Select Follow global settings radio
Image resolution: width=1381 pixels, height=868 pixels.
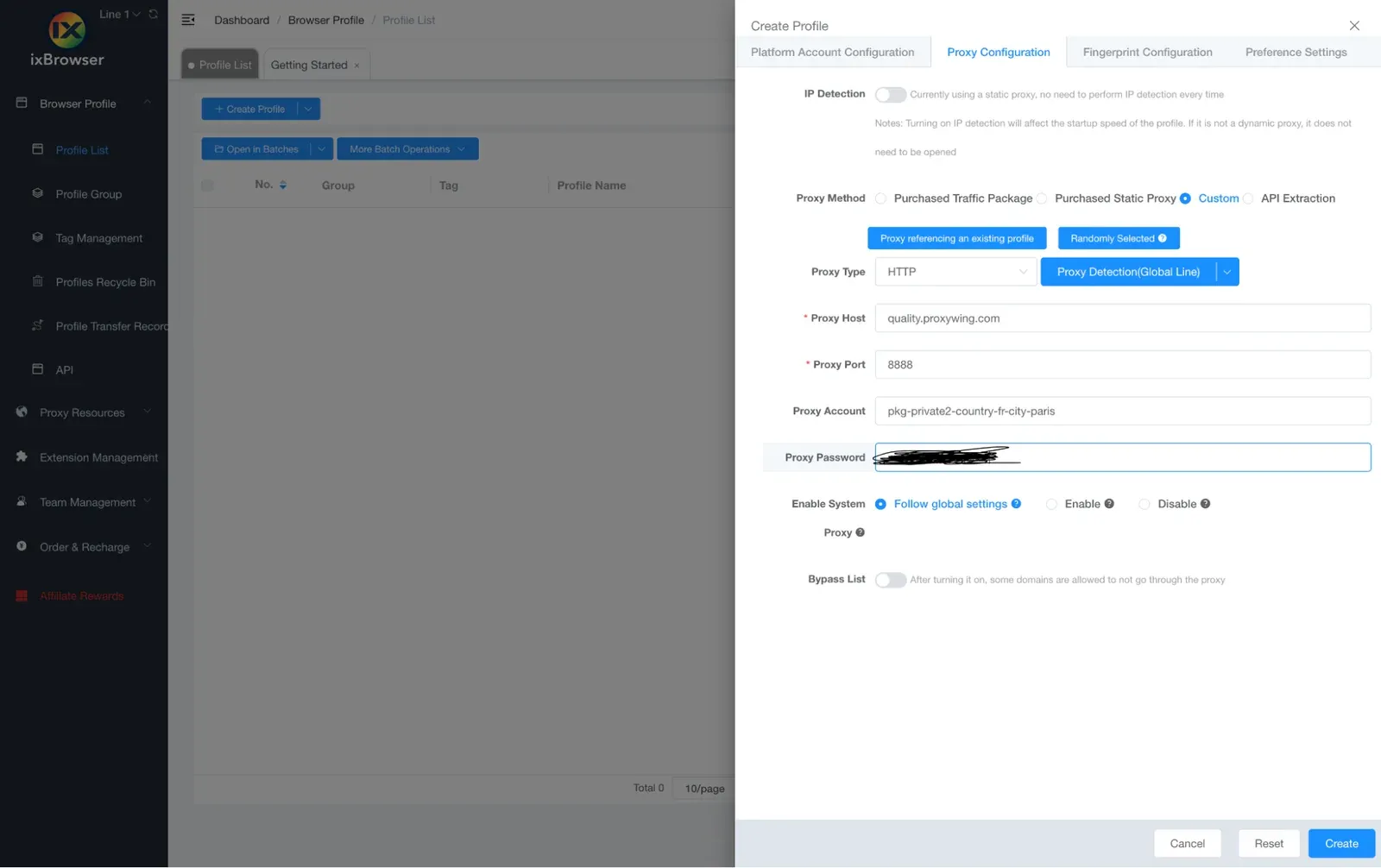click(880, 504)
